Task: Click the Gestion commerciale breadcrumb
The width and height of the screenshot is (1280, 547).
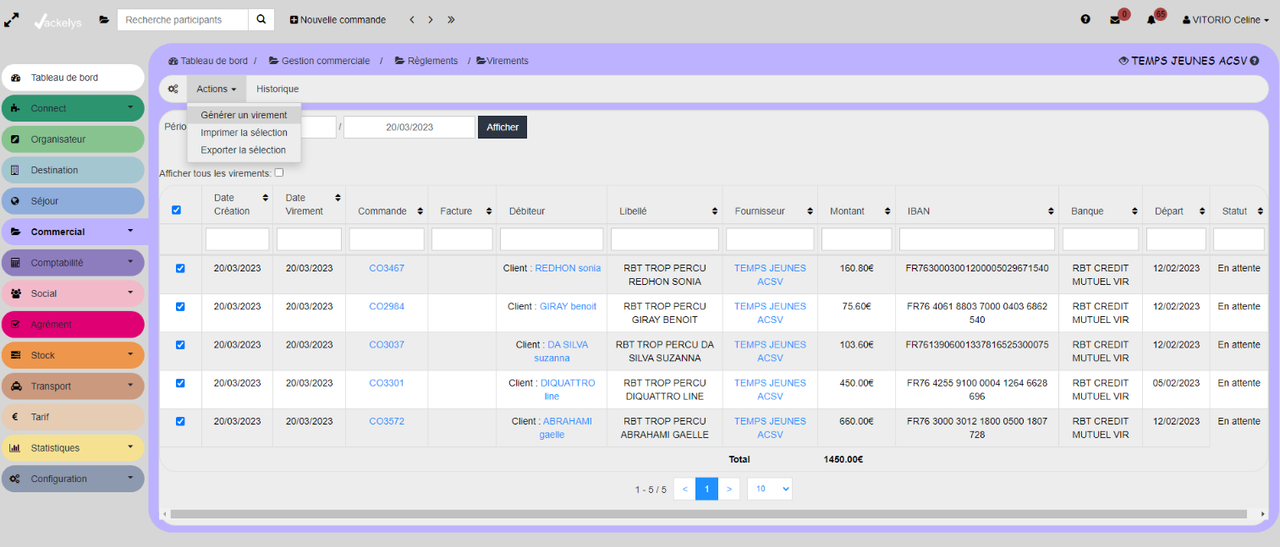Action: (319, 61)
